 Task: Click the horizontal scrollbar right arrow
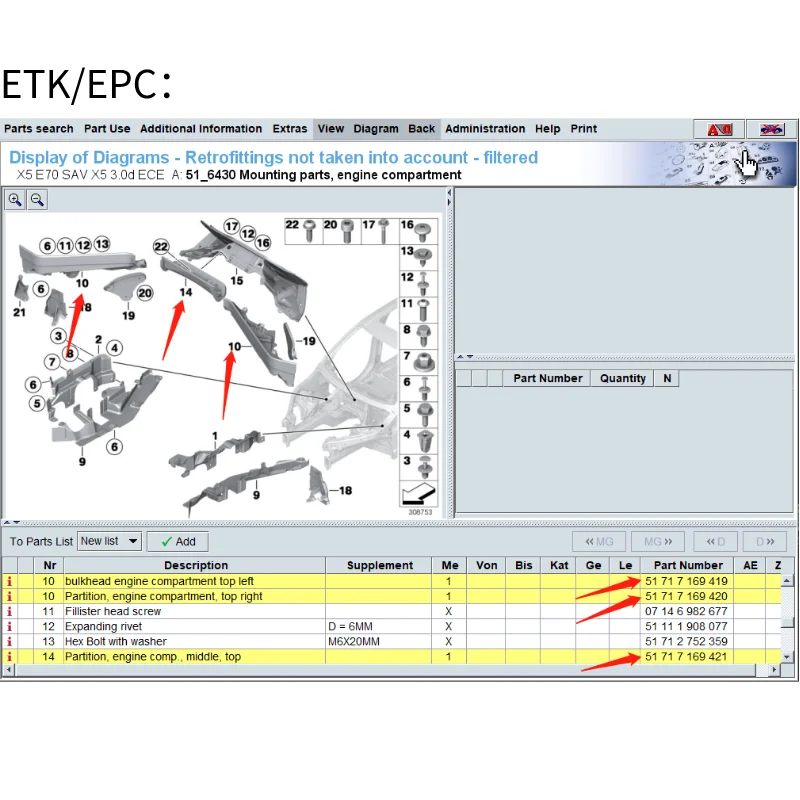(x=774, y=669)
